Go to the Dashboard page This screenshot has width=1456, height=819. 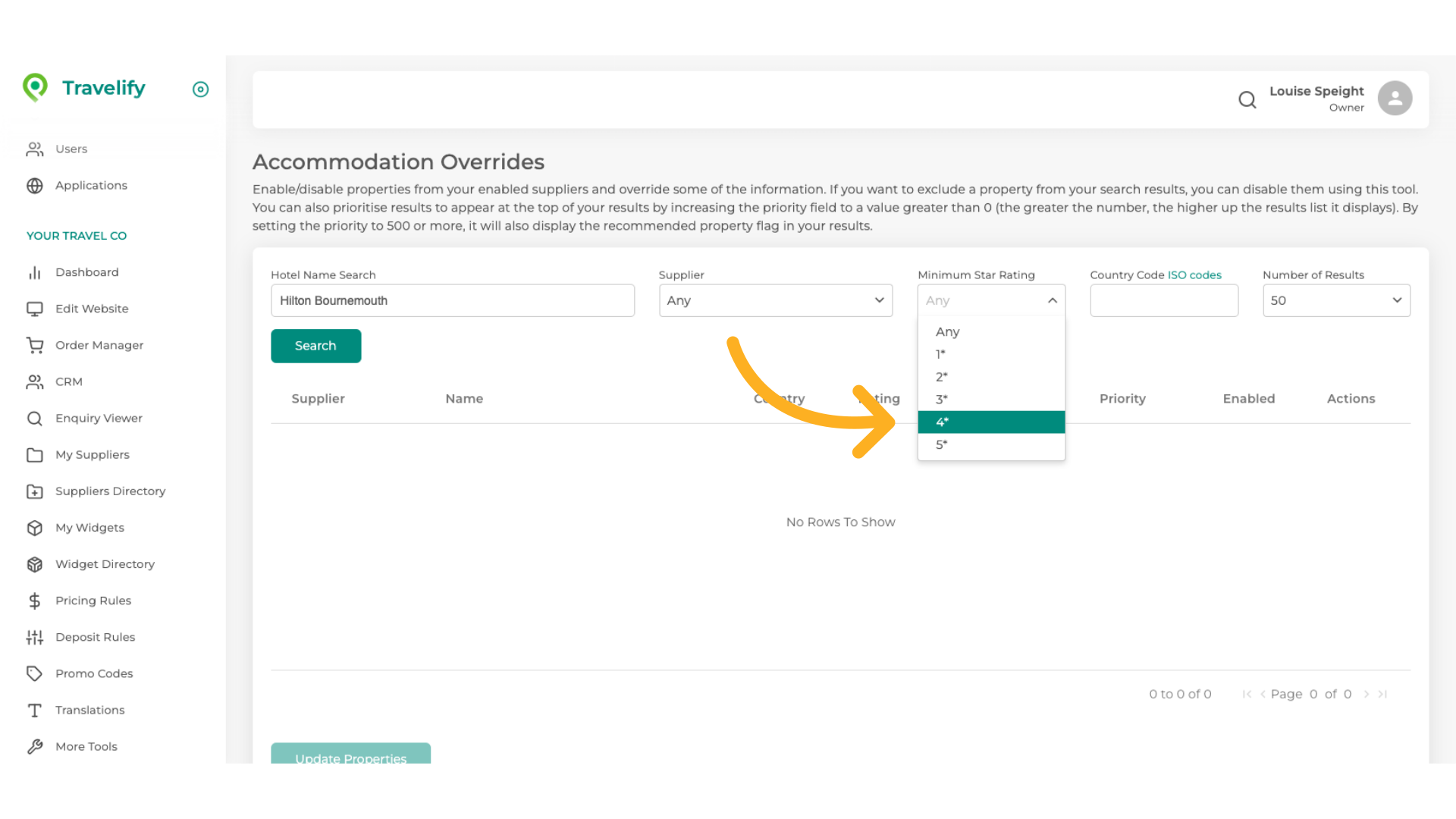click(x=87, y=272)
